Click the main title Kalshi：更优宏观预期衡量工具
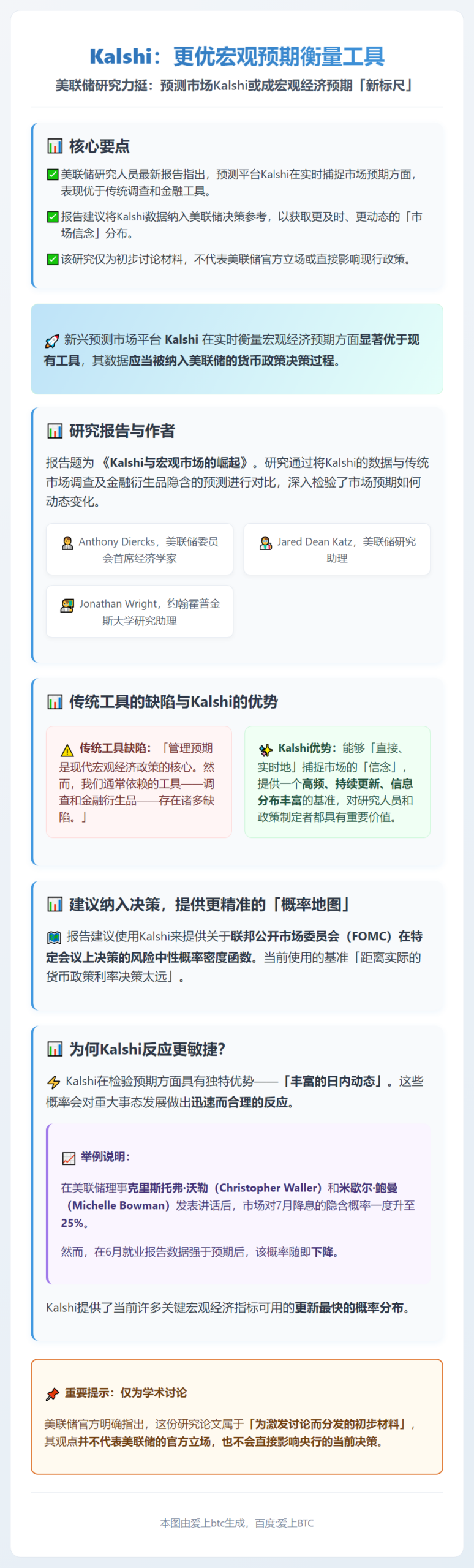Screen dimensions: 474x1568 237,56
